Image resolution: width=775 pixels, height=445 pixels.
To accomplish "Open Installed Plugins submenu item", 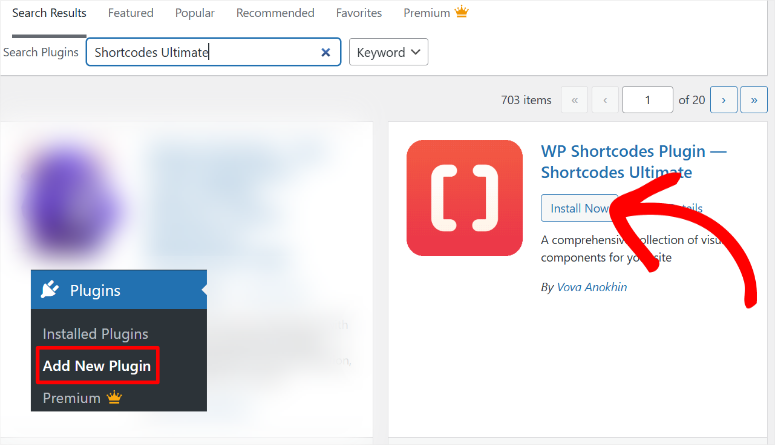I will pyautogui.click(x=95, y=334).
